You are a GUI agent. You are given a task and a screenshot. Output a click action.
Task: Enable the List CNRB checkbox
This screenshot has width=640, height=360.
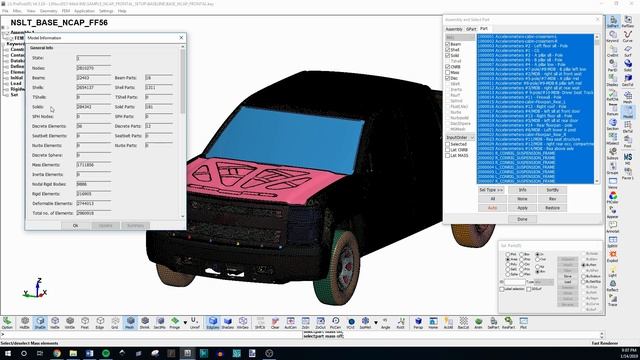click(x=447, y=150)
